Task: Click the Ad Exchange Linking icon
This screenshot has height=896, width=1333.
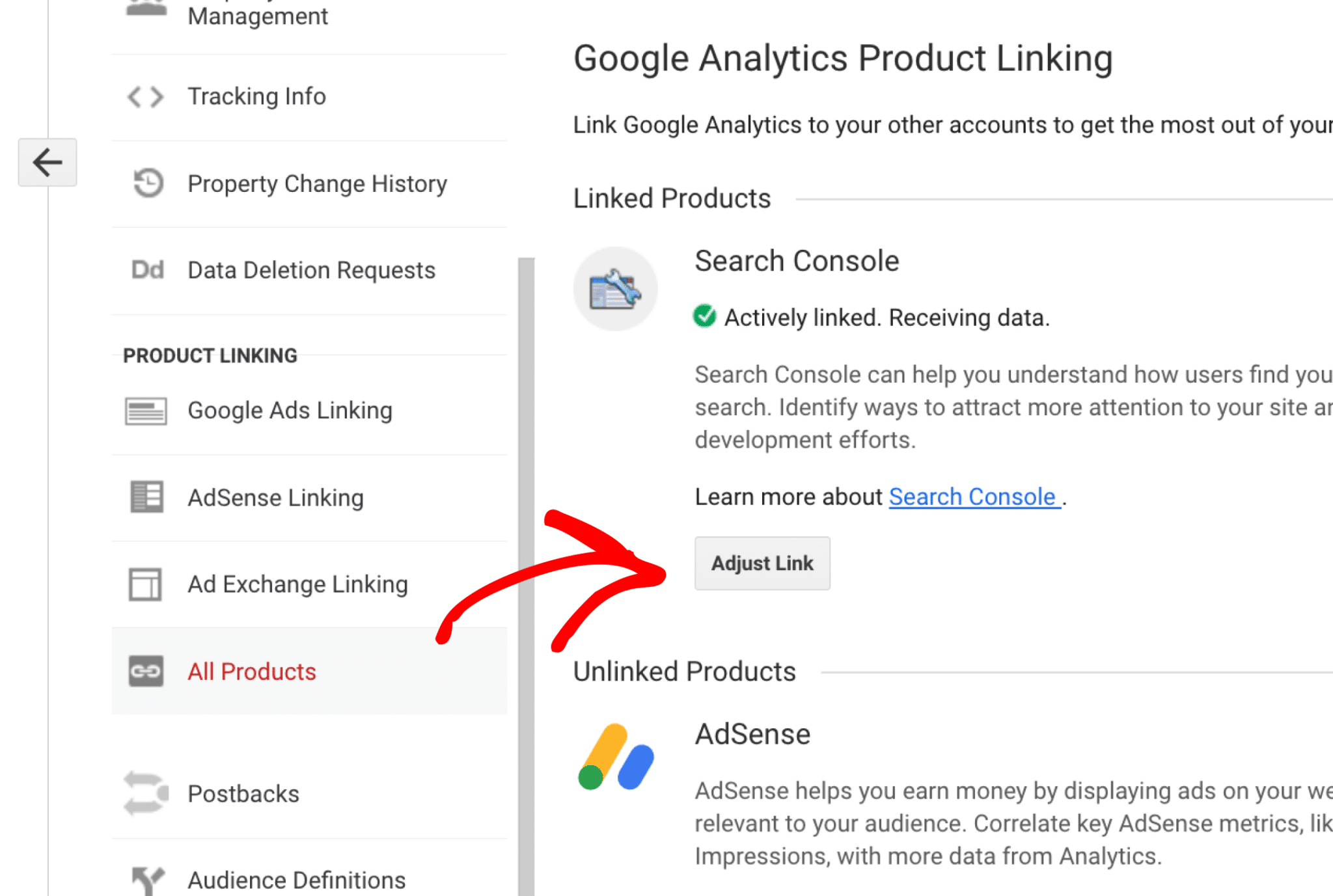Action: (145, 584)
